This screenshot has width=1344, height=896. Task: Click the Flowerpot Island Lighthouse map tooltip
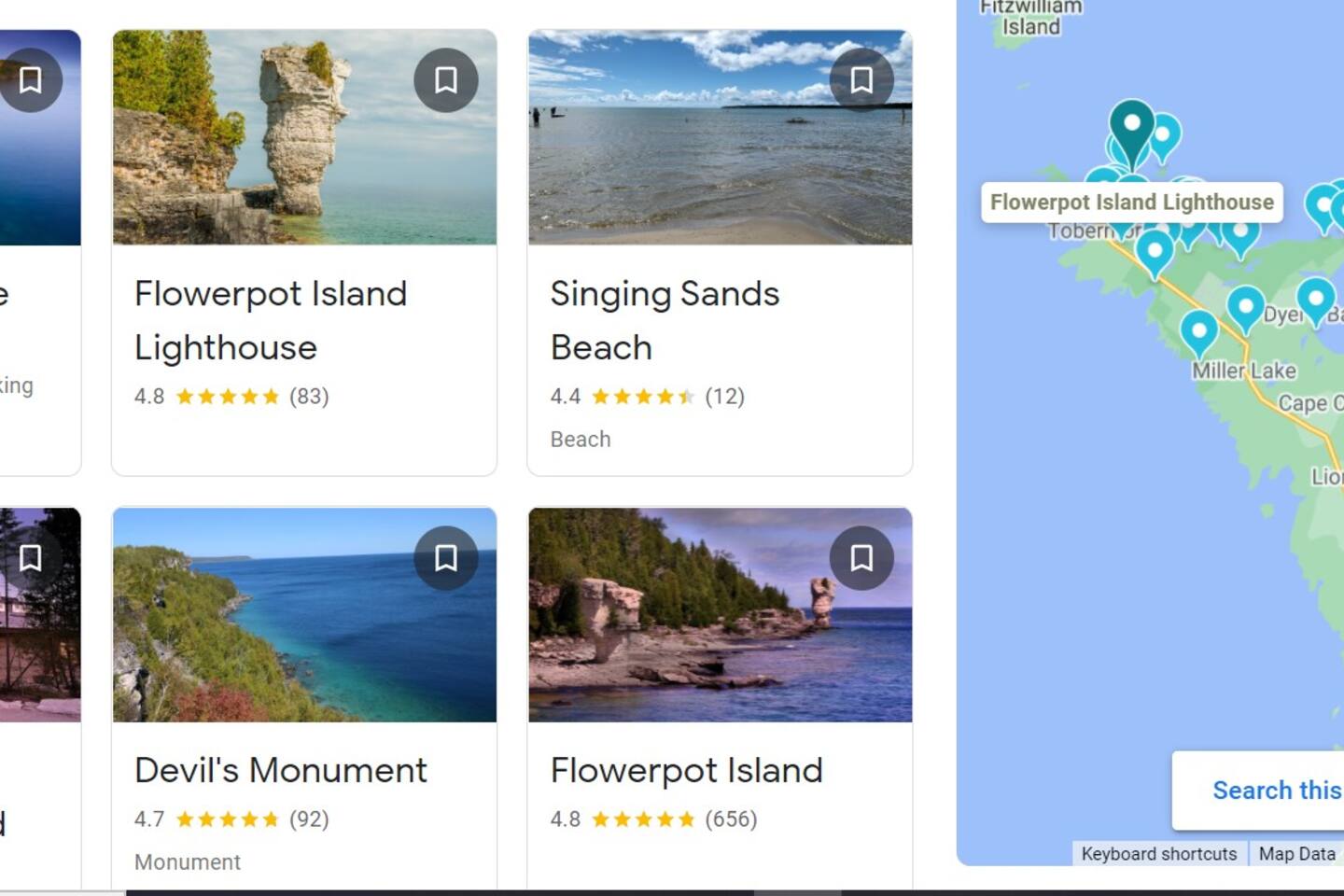[x=1131, y=203]
